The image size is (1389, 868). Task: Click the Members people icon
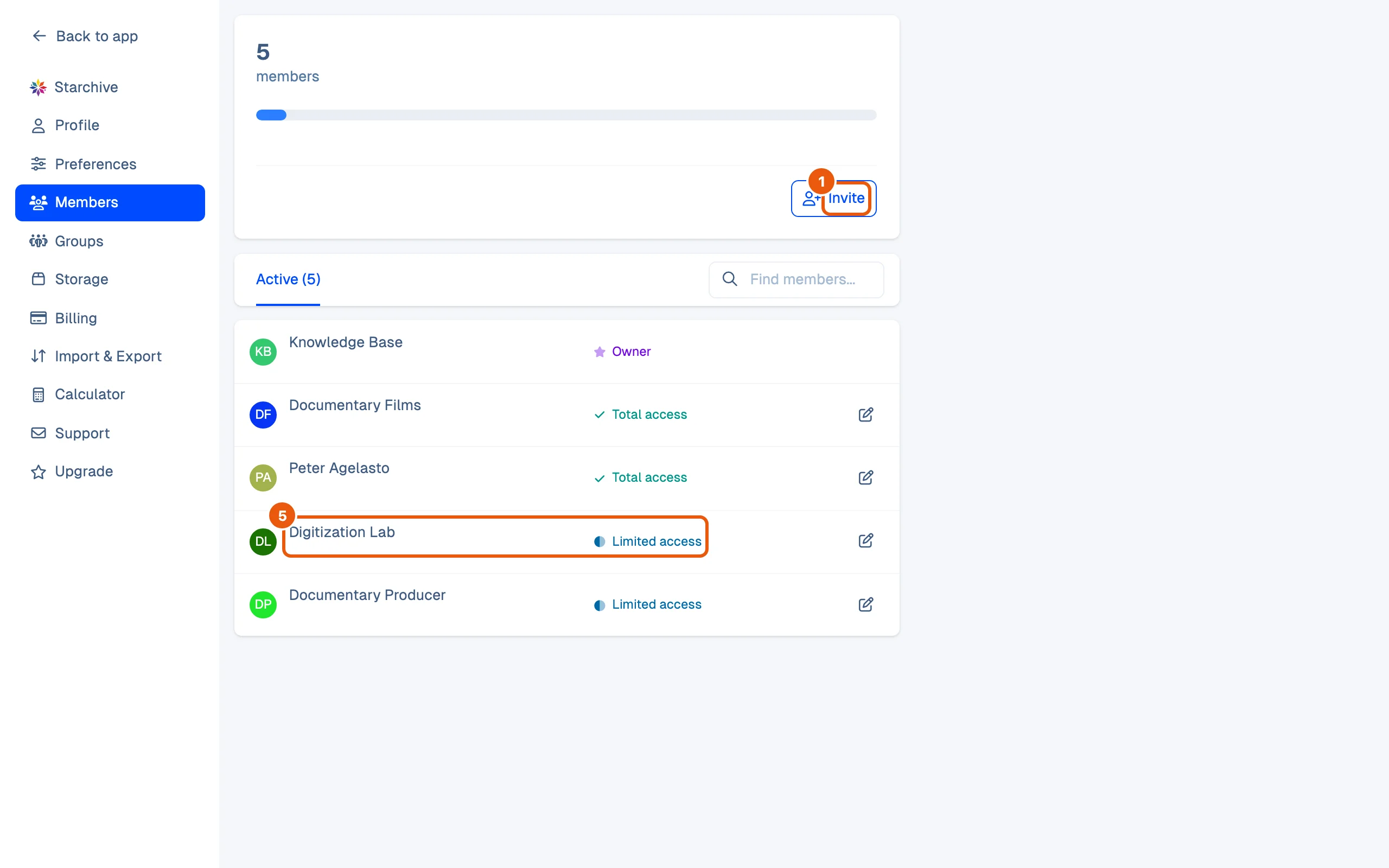(38, 203)
